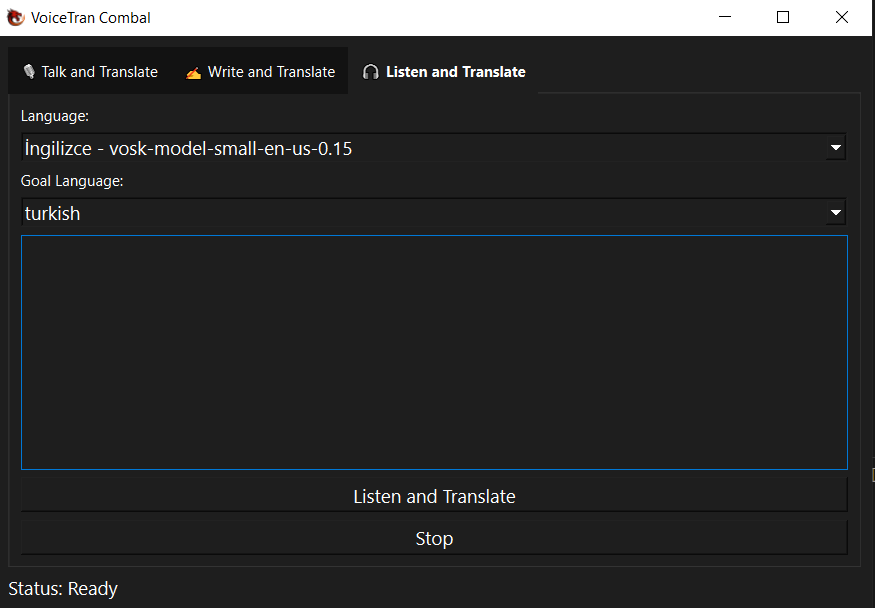
Task: Click the Language dropdown arrow
Action: pos(836,147)
